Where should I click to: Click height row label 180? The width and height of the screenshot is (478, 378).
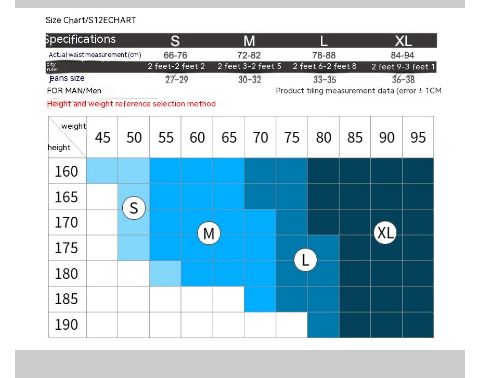pos(67,274)
